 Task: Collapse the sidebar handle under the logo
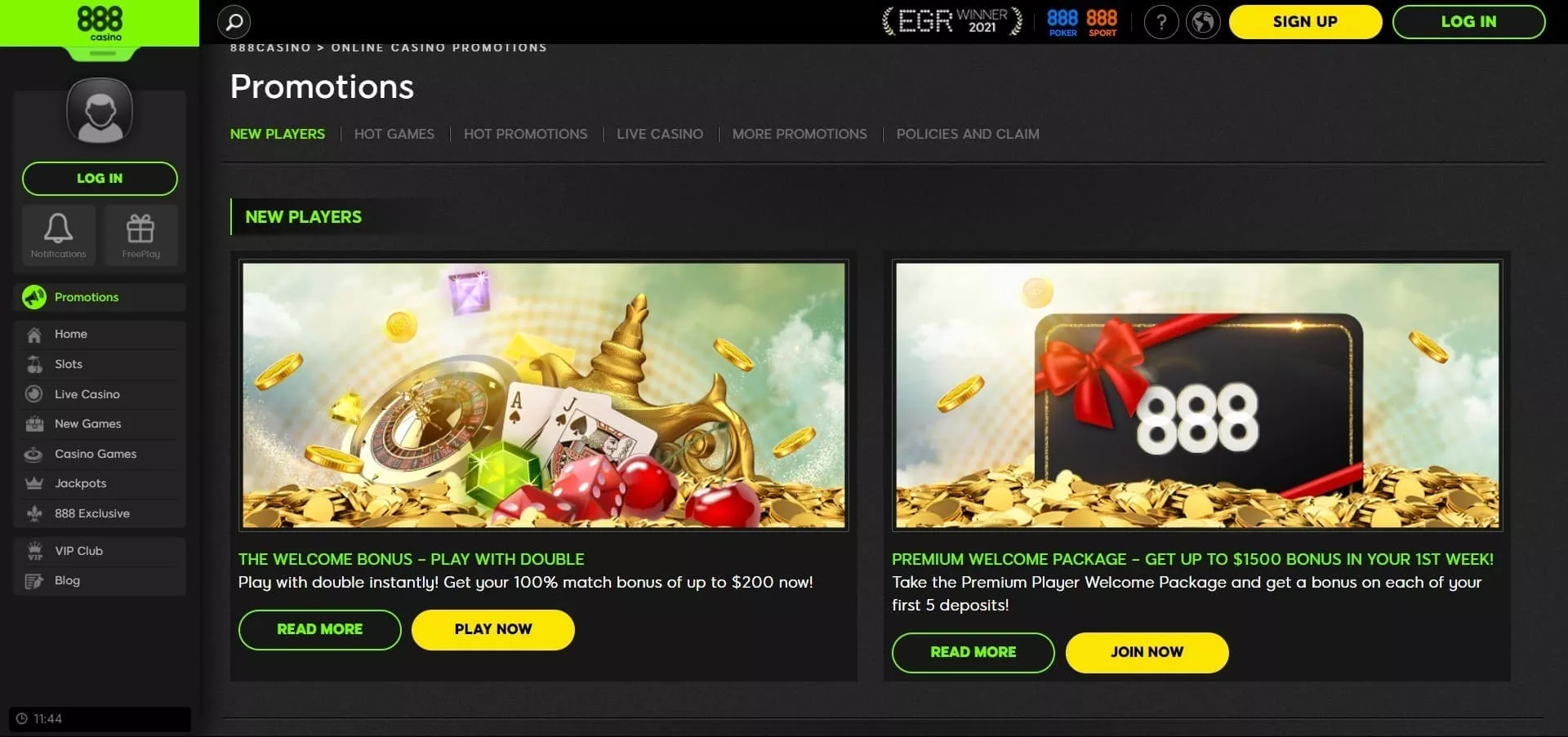102,53
